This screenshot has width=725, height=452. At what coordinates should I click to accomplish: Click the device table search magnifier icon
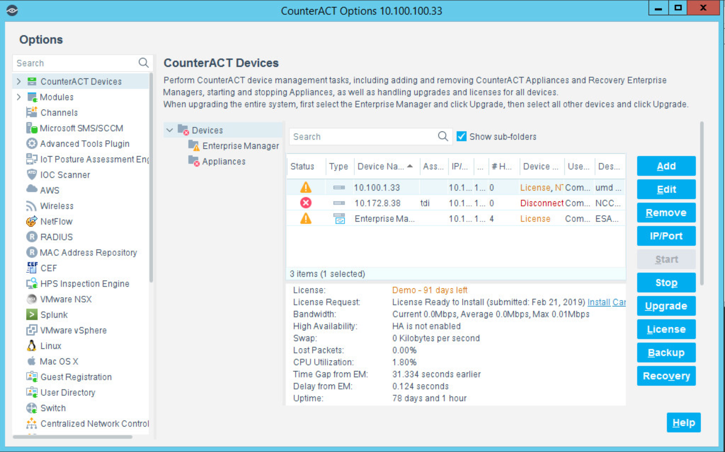[x=442, y=136]
